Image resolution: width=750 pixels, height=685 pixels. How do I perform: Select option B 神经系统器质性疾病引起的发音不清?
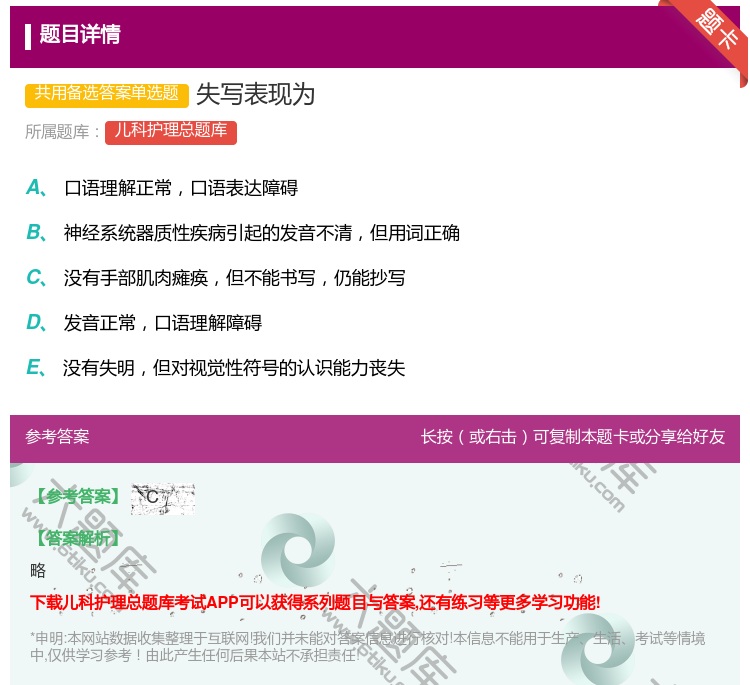[x=243, y=233]
